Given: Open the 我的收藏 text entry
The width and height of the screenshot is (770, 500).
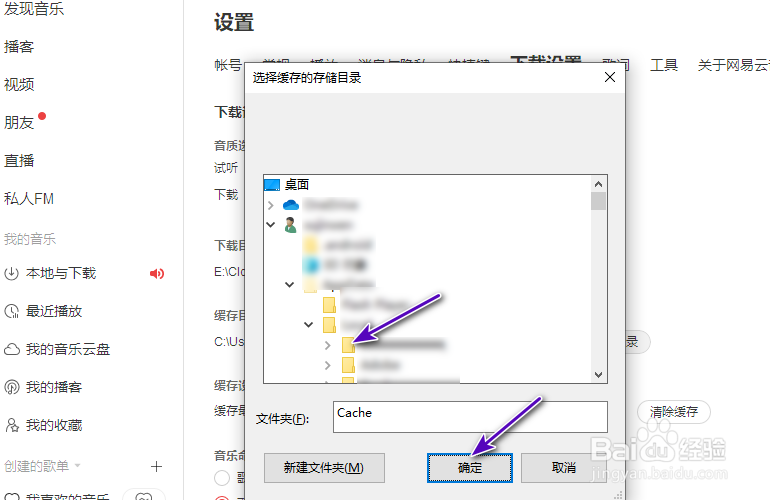Looking at the screenshot, I should click(54, 425).
